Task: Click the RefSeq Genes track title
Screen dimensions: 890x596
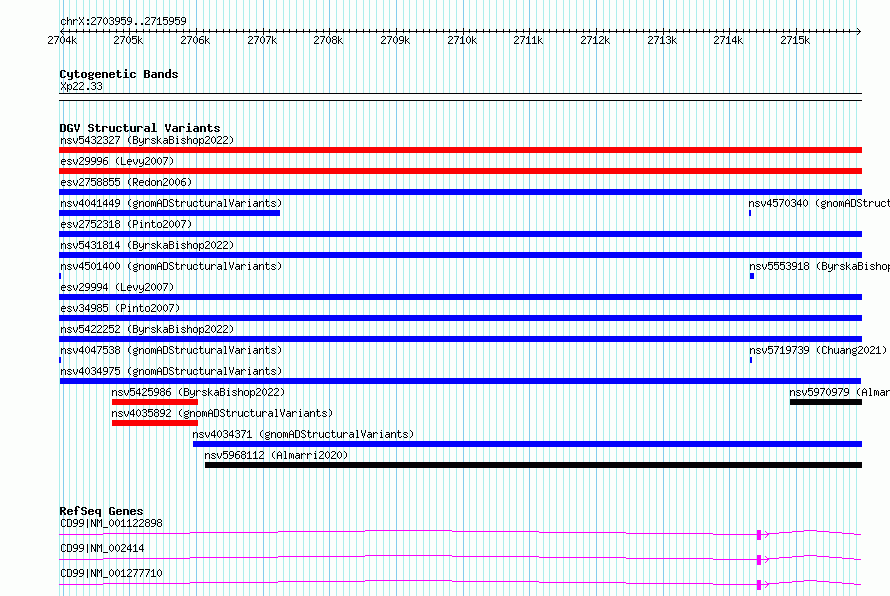Action: pos(101,511)
